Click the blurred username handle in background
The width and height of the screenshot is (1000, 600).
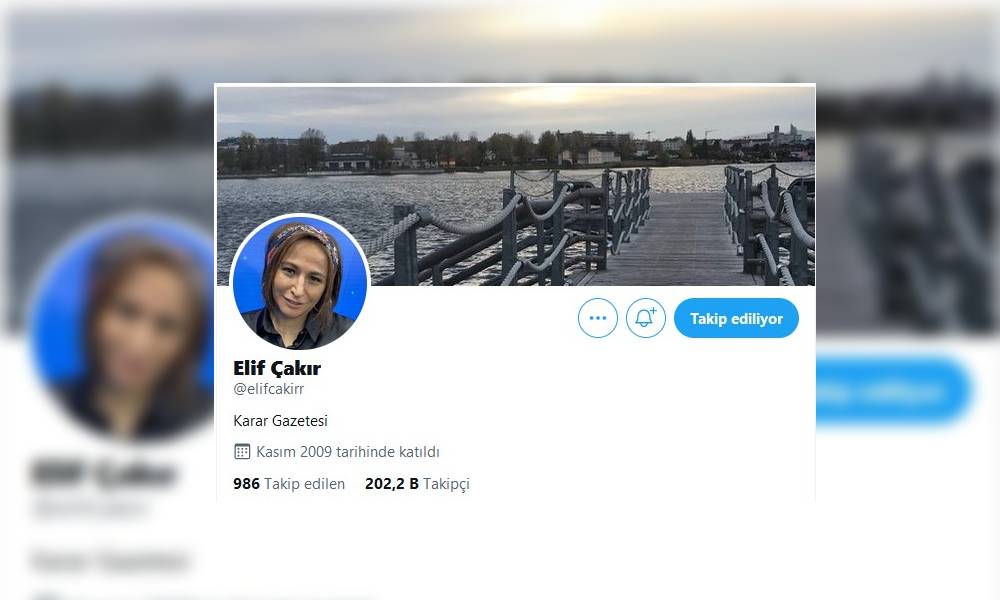click(89, 508)
